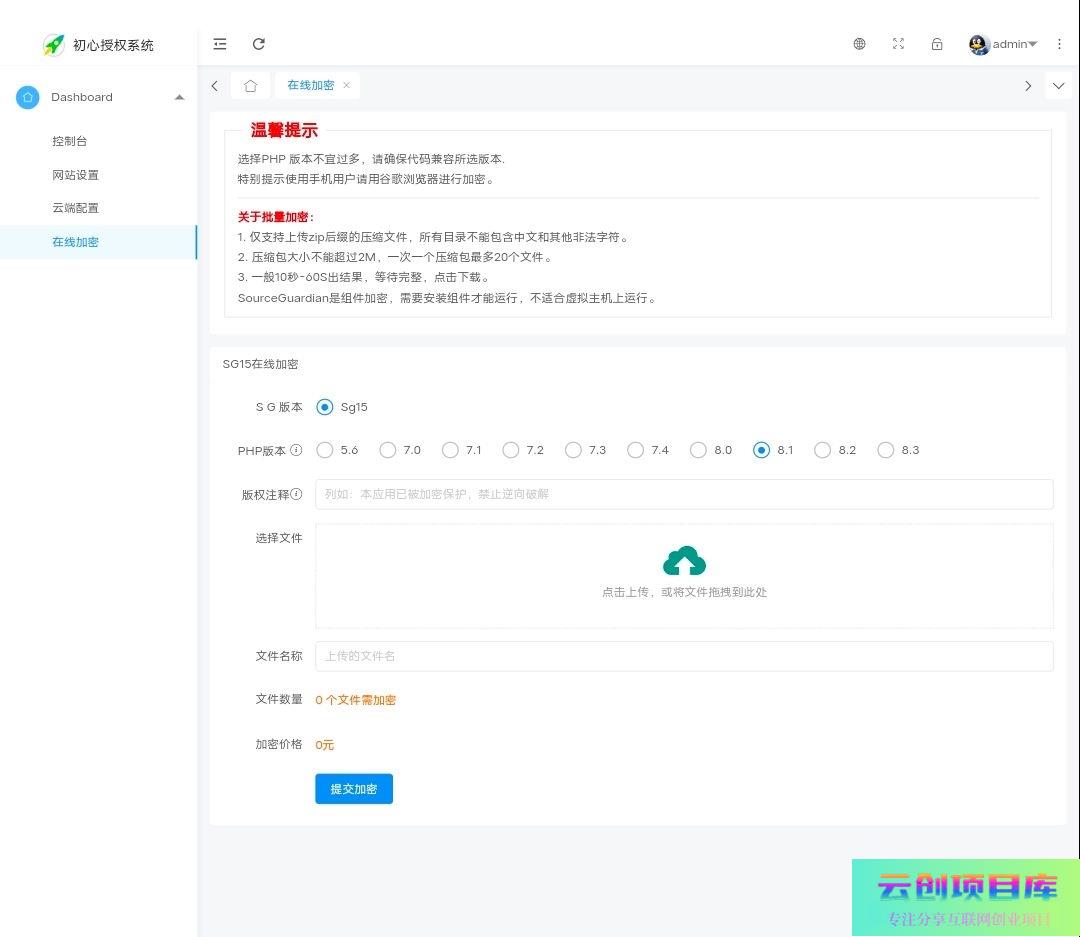Select the Sg15 version radio button
Image resolution: width=1080 pixels, height=937 pixels.
pyautogui.click(x=325, y=407)
